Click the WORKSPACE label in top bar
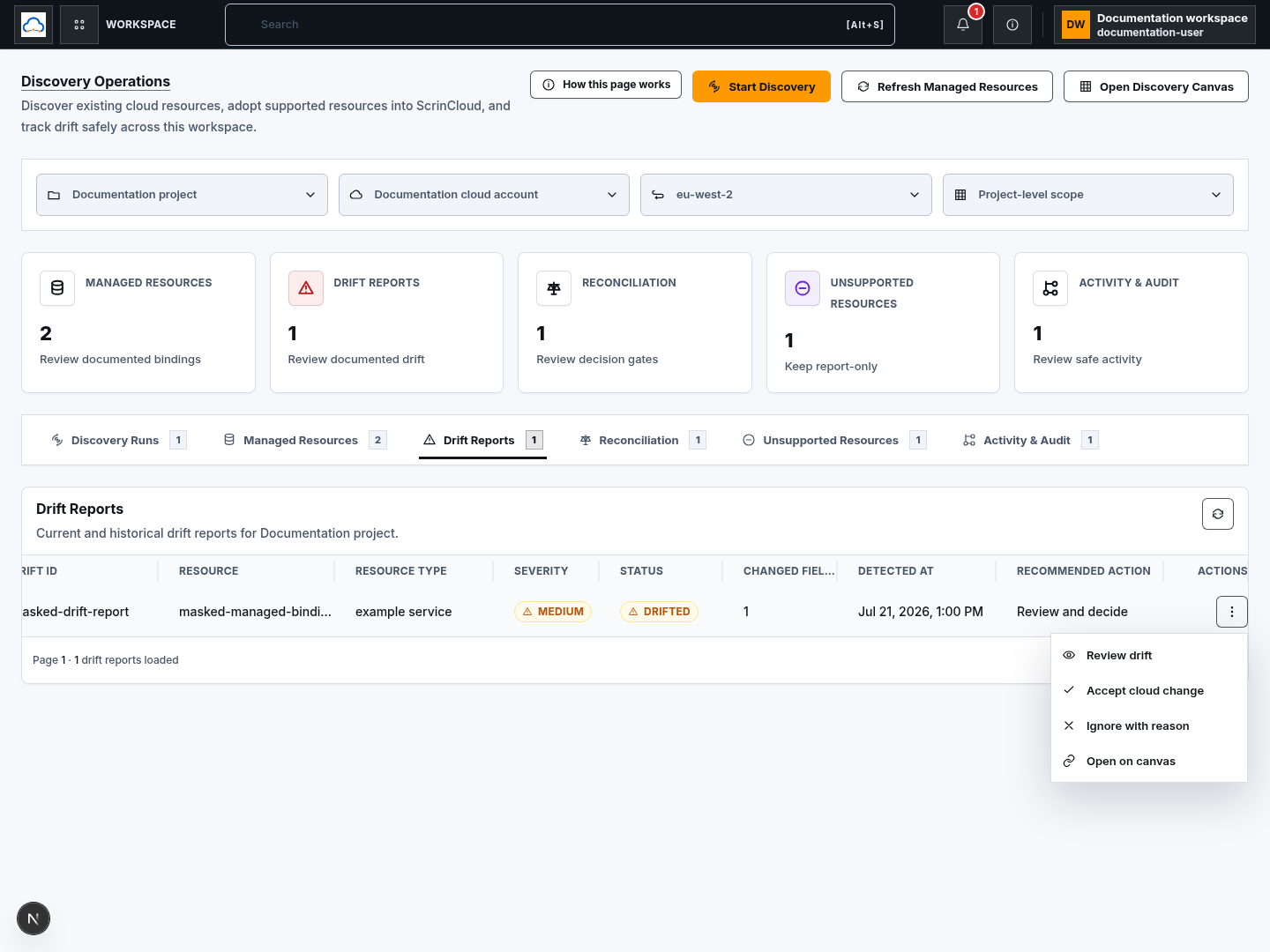Viewport: 1270px width, 952px height. (x=141, y=25)
